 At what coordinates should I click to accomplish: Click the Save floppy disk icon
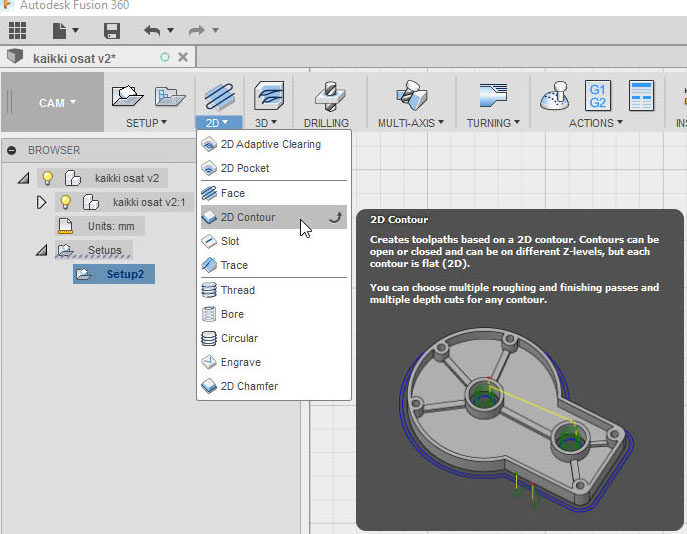tap(112, 31)
